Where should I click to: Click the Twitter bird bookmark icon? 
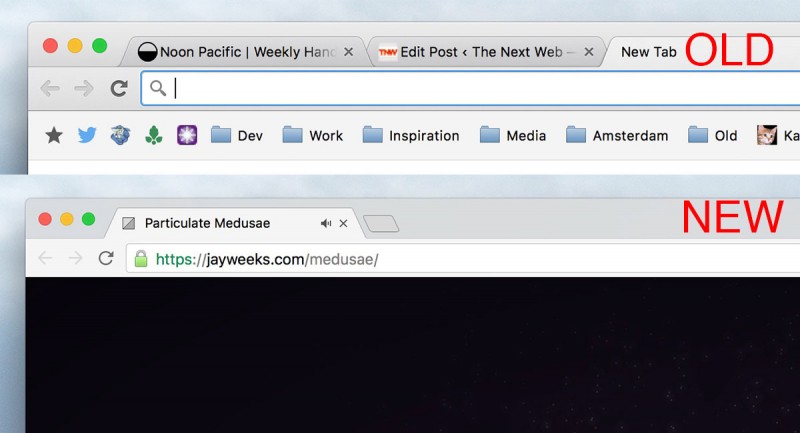coord(87,135)
